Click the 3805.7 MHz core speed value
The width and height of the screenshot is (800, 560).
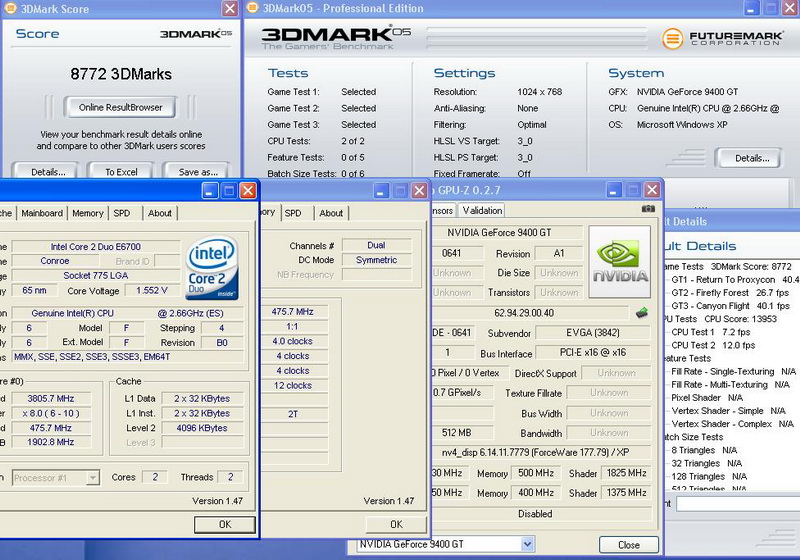click(x=51, y=398)
